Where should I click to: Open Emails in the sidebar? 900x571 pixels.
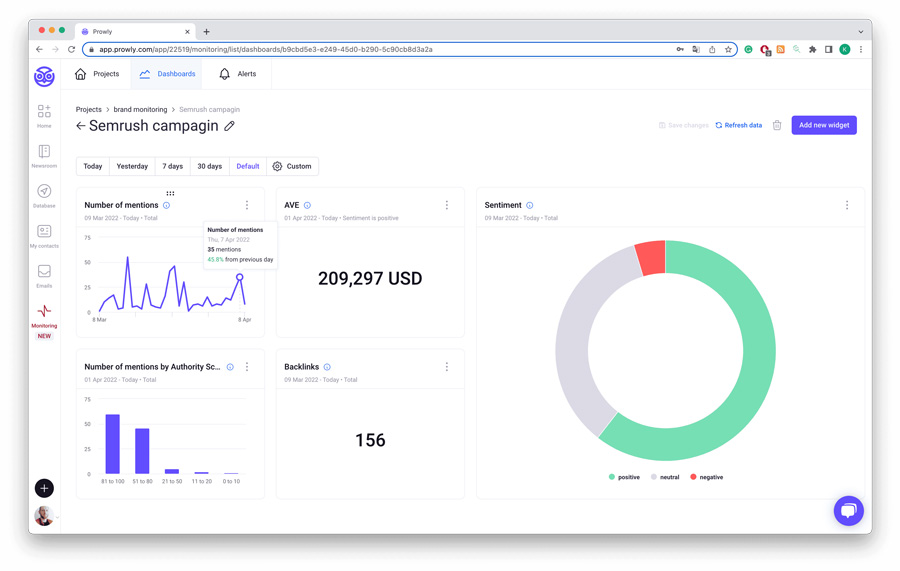44,275
